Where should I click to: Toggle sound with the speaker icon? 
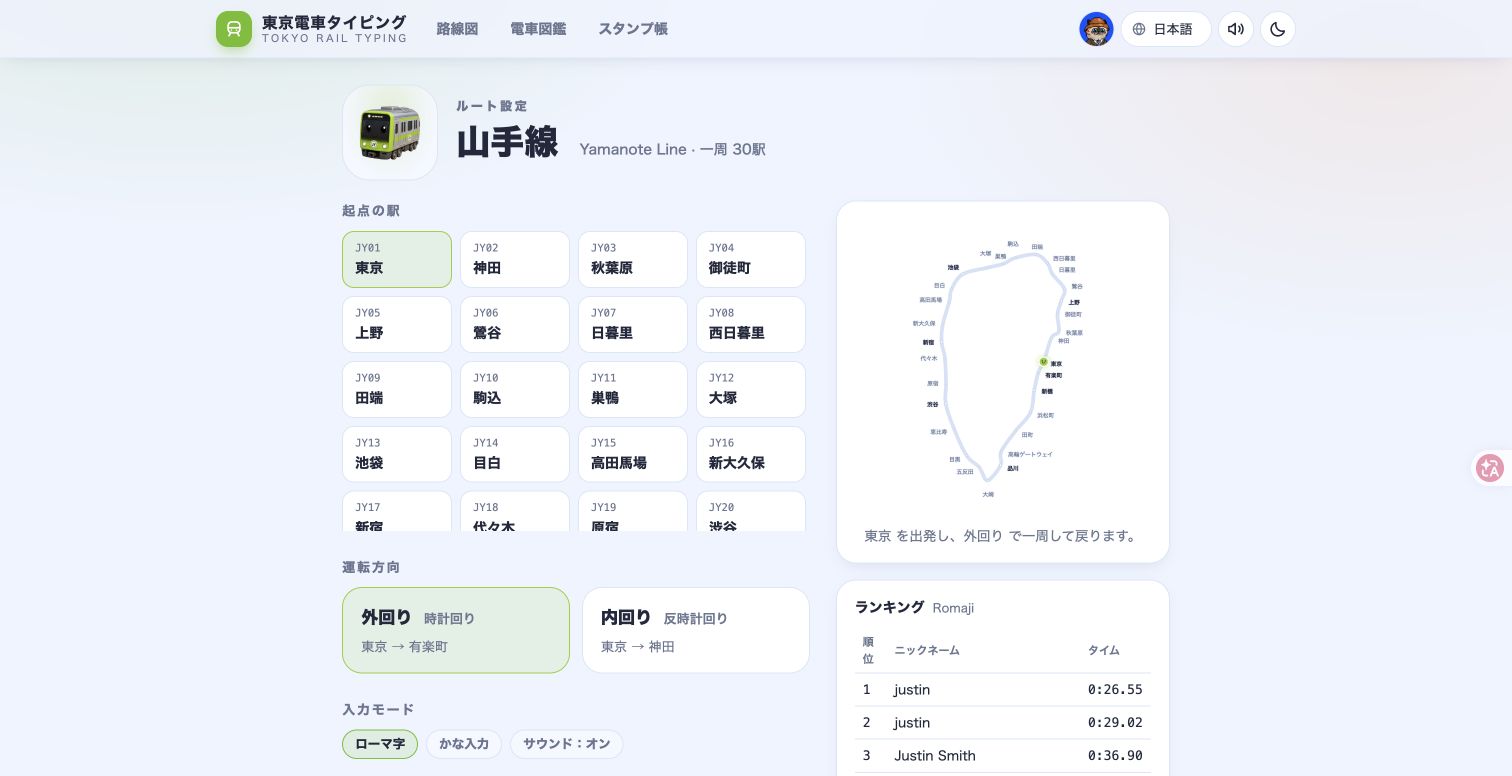pyautogui.click(x=1236, y=29)
